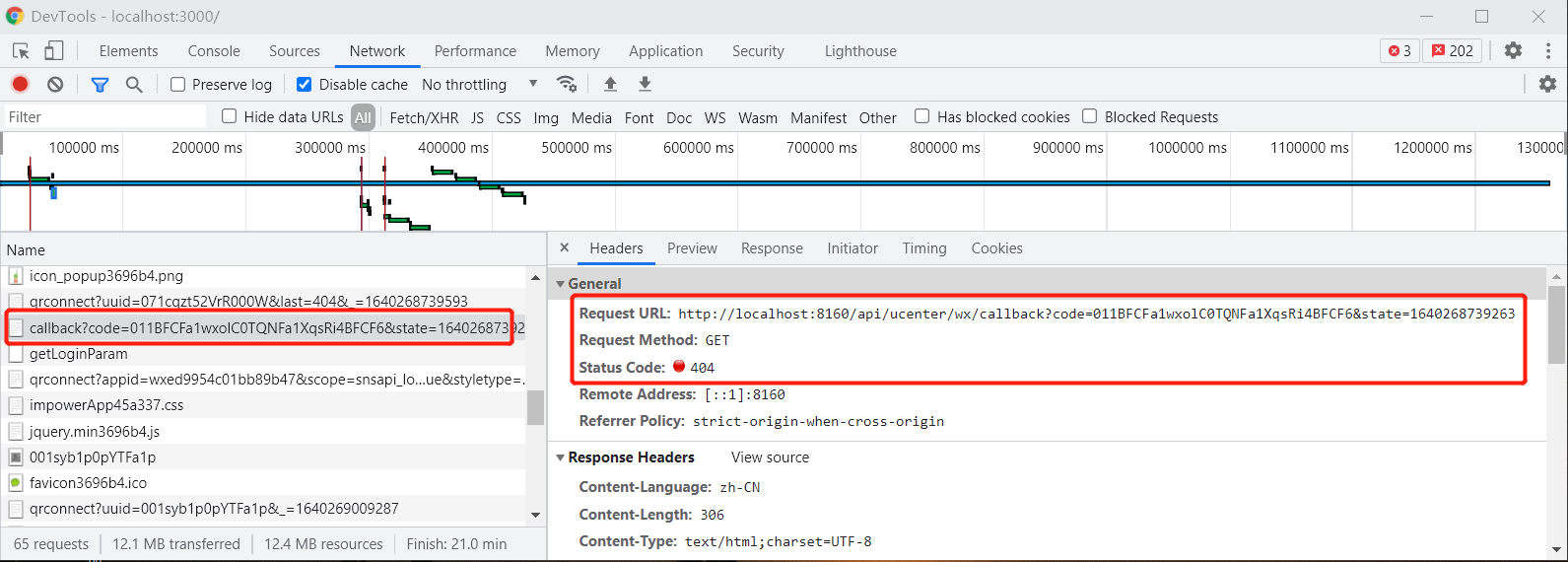Clear the network log
The width and height of the screenshot is (1568, 562).
pos(55,85)
